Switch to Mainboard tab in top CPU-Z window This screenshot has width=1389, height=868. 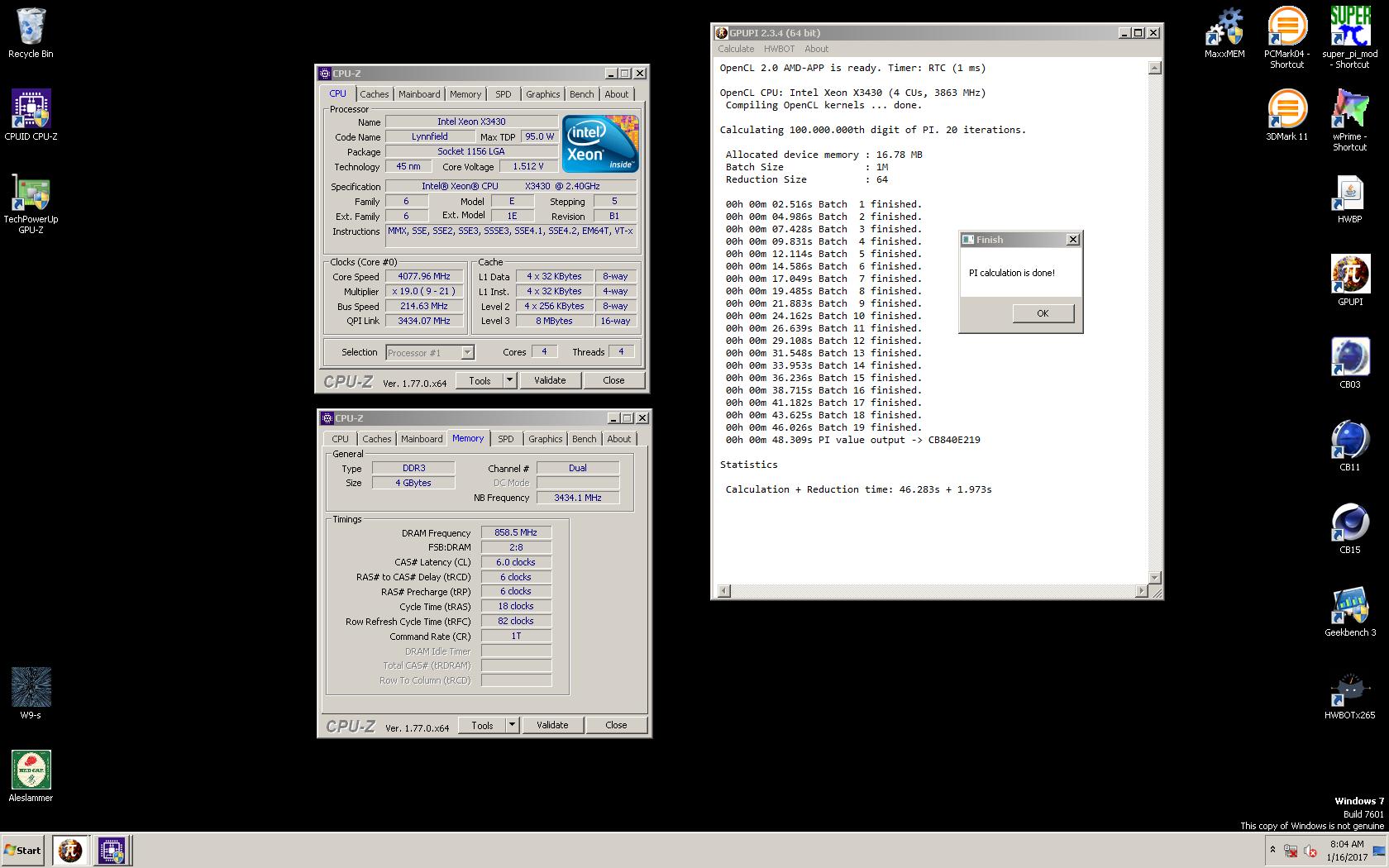click(419, 94)
